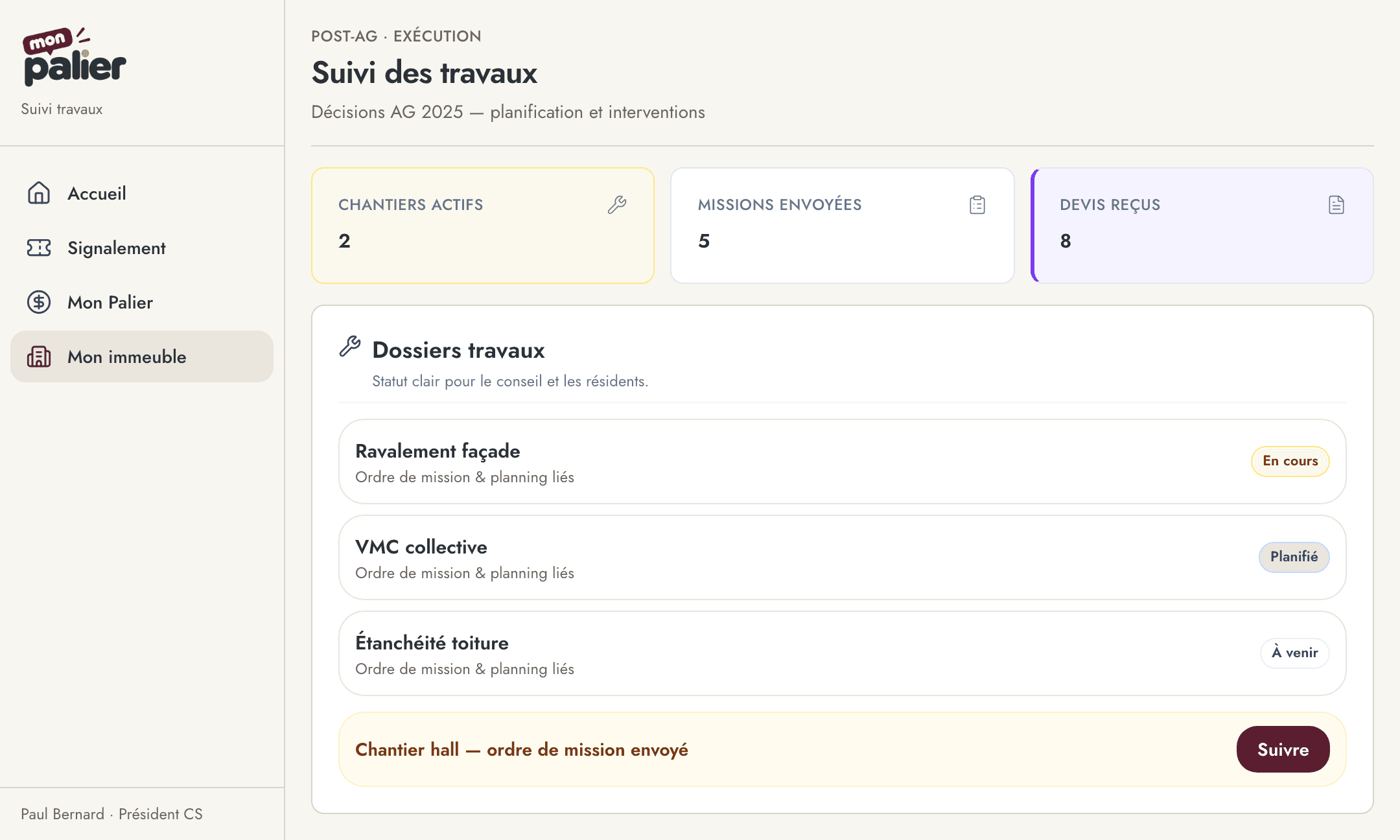Click the Mon immeuble building icon
The width and height of the screenshot is (1400, 840).
click(x=39, y=356)
